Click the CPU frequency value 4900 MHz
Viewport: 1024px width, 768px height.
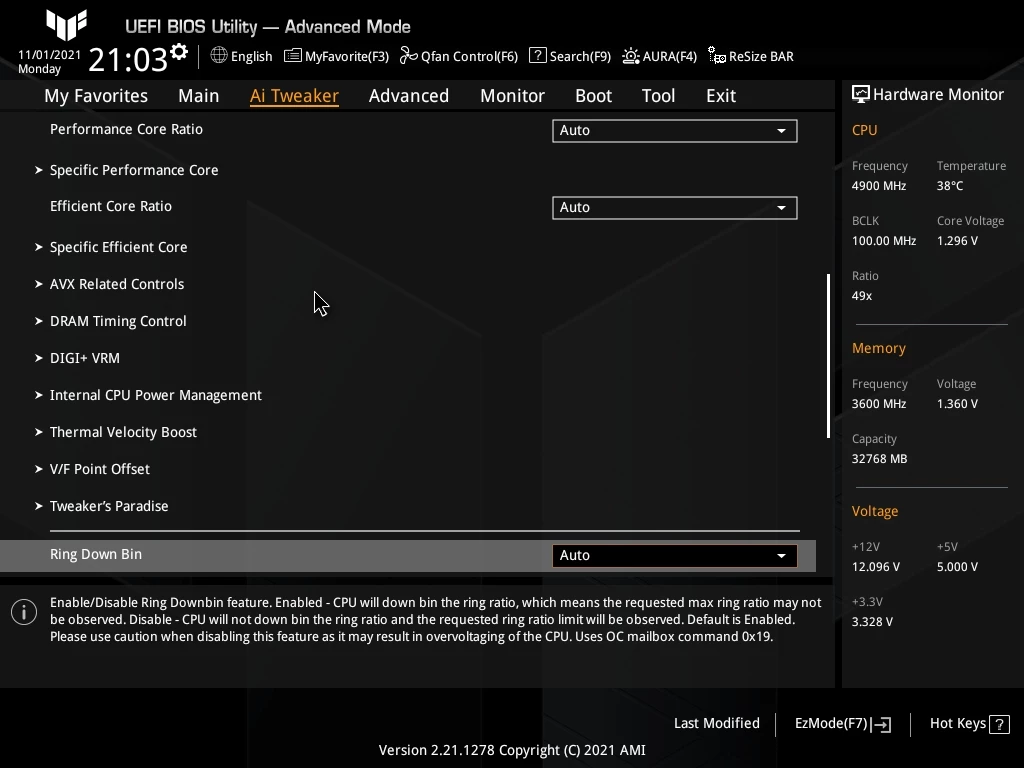pos(879,186)
